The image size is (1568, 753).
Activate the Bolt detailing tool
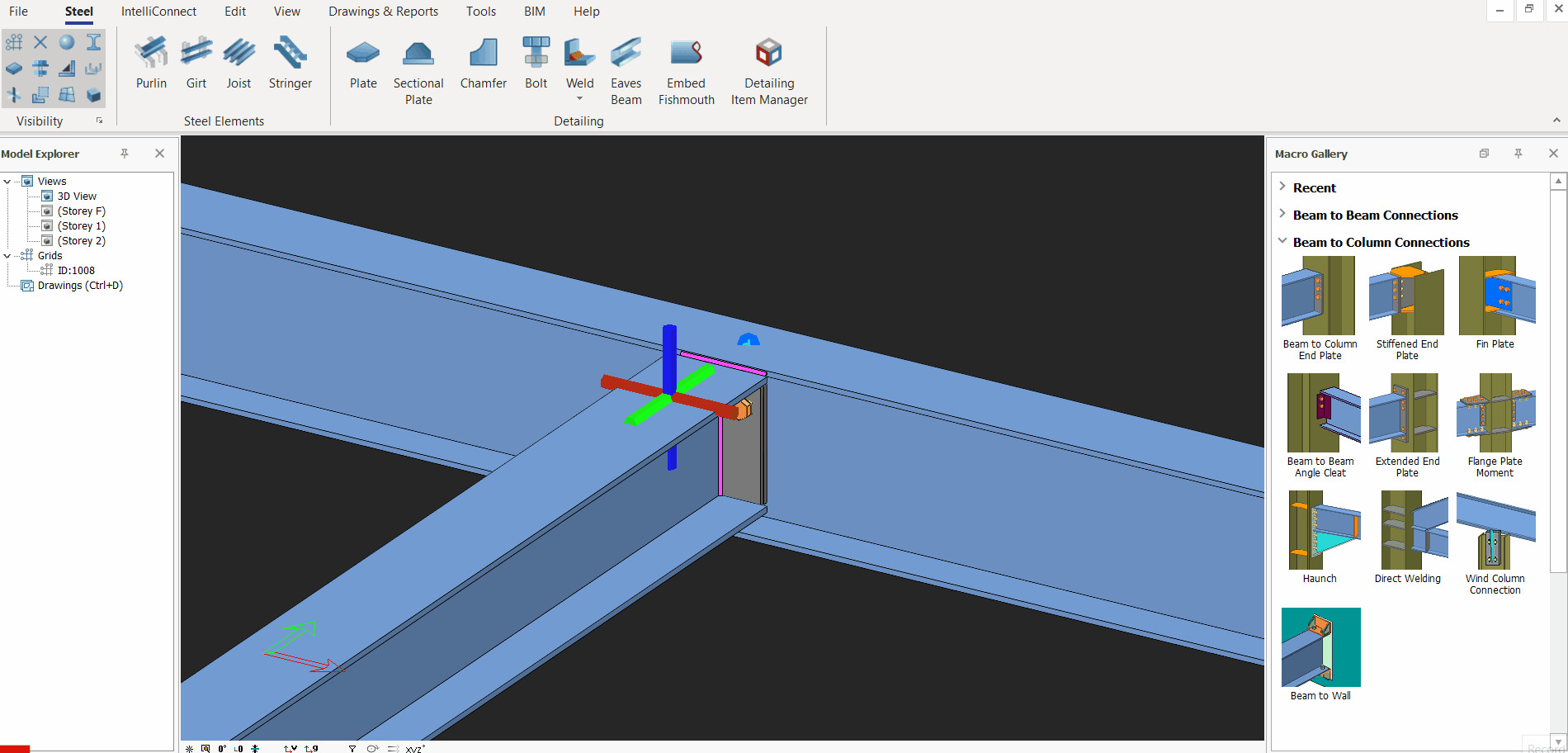(x=536, y=63)
